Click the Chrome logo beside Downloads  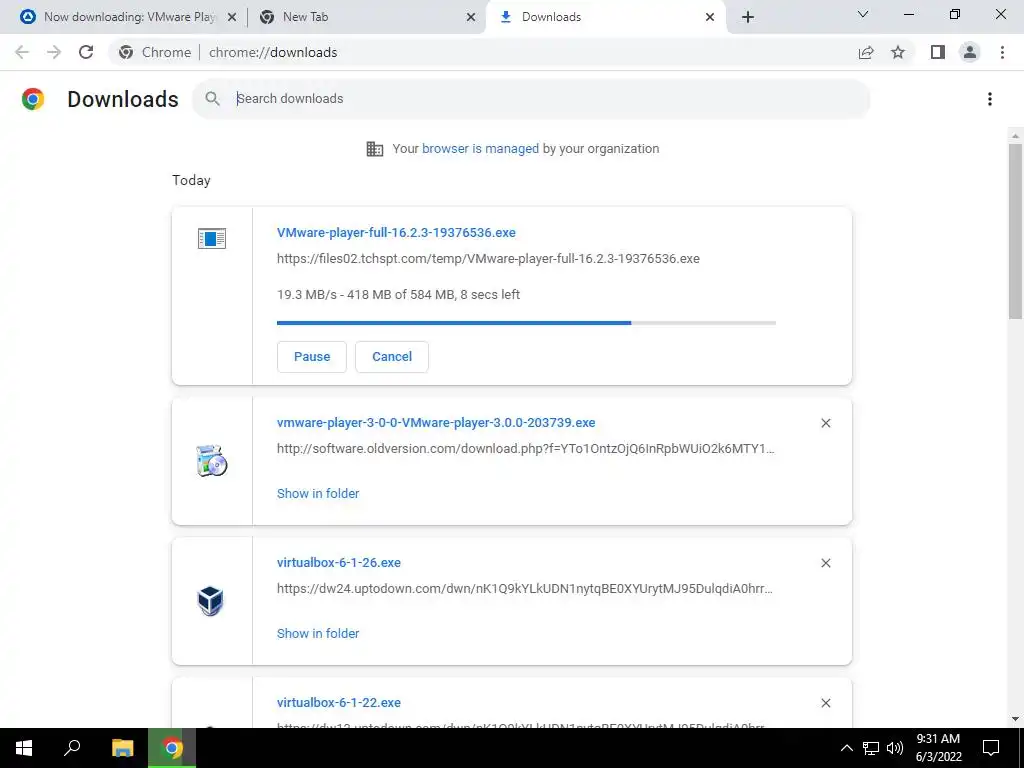pos(33,99)
